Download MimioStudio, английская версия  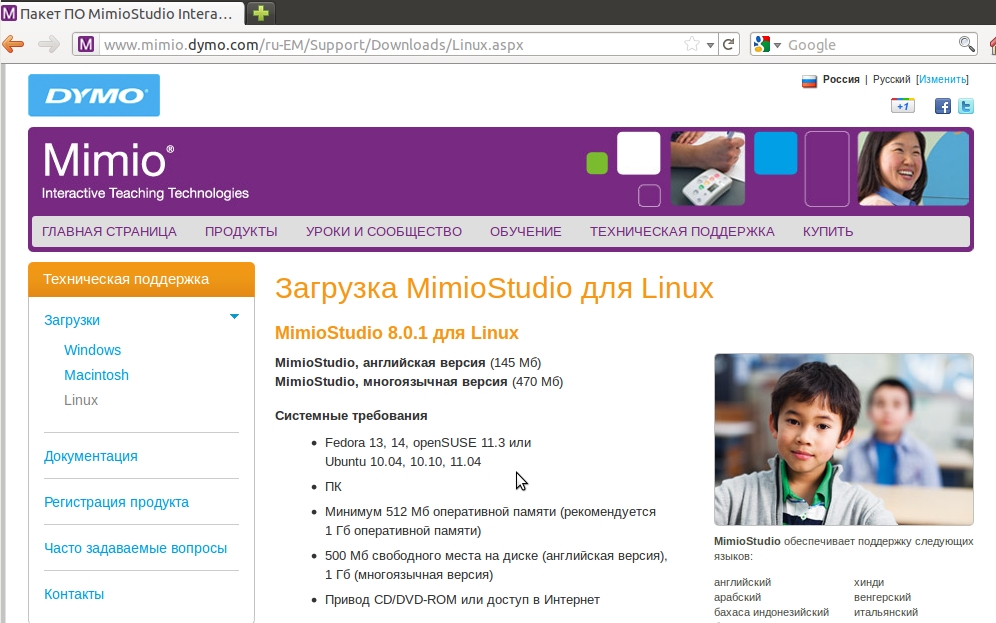380,363
